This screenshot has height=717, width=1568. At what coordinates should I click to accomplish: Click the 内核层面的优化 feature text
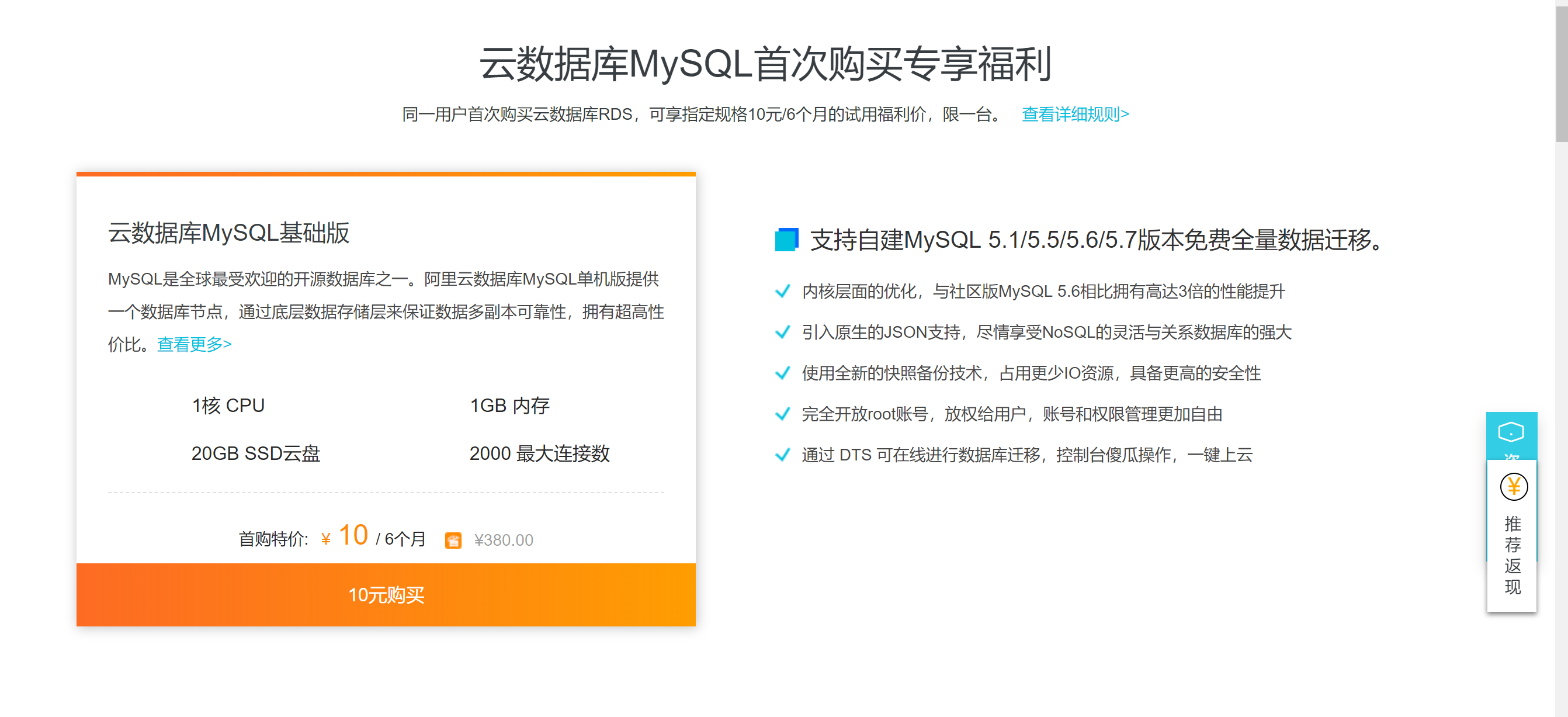(x=1043, y=292)
